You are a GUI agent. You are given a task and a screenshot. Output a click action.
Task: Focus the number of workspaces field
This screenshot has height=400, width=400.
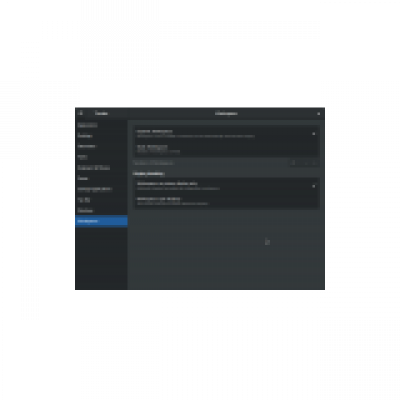(295, 163)
